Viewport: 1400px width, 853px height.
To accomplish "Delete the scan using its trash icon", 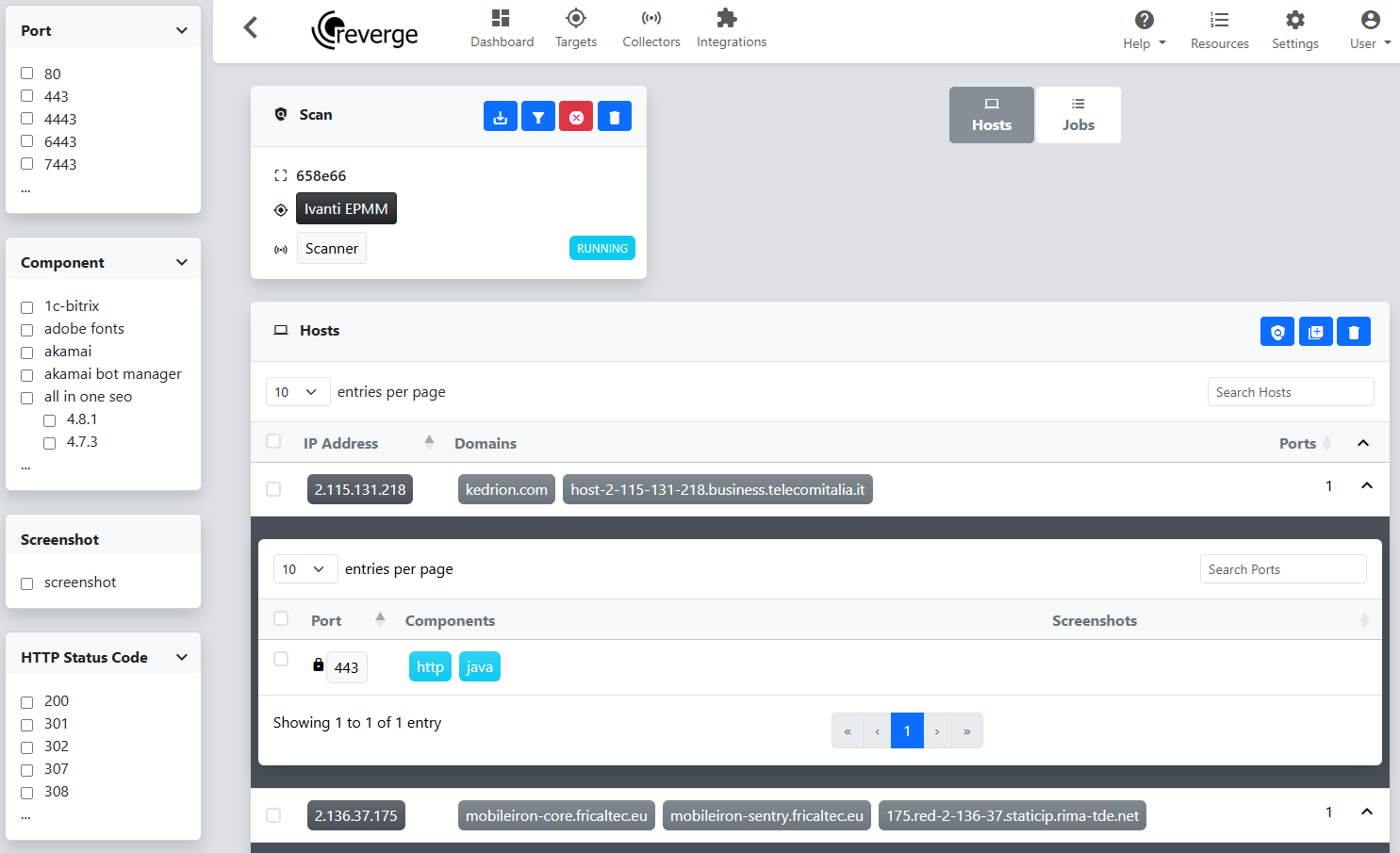I will 615,117.
